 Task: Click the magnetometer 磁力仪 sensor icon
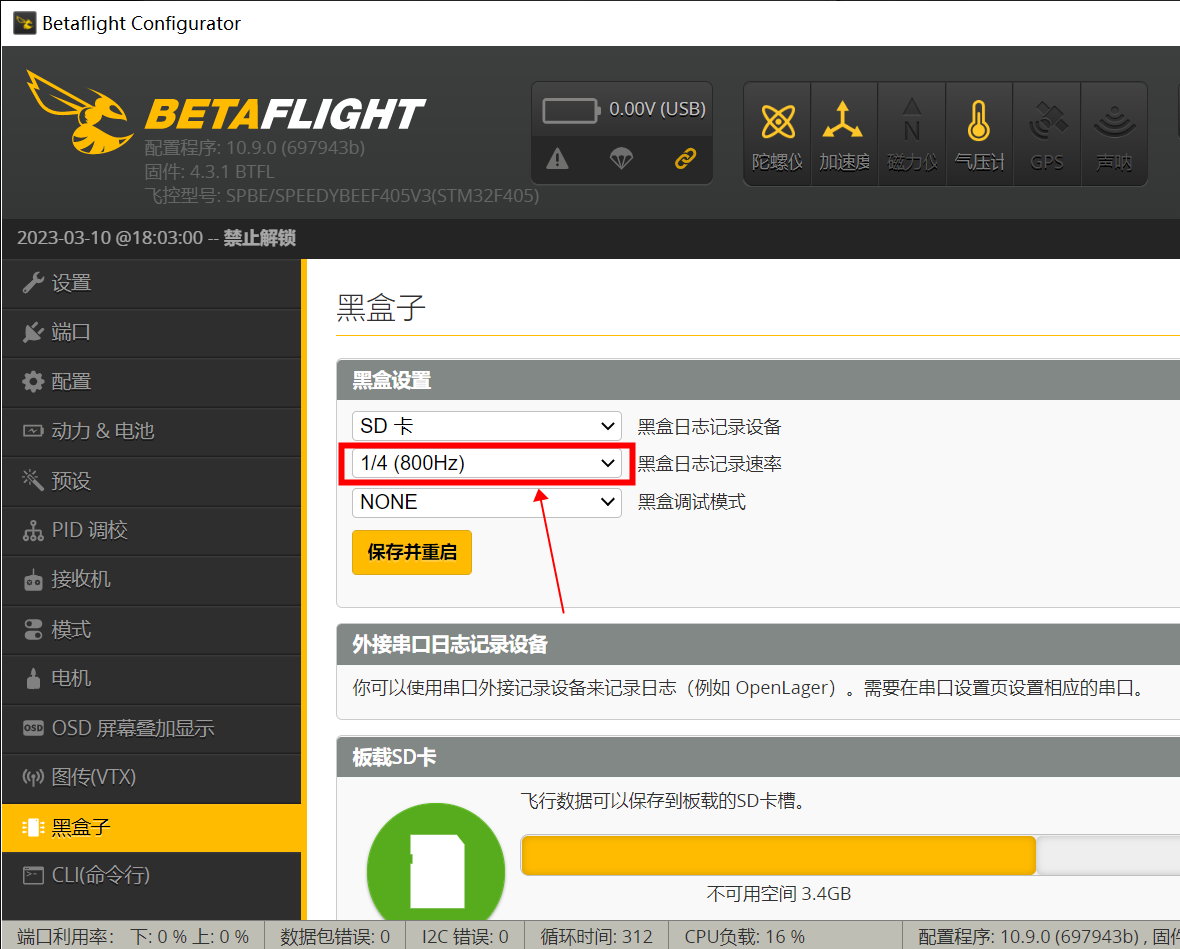tap(911, 134)
